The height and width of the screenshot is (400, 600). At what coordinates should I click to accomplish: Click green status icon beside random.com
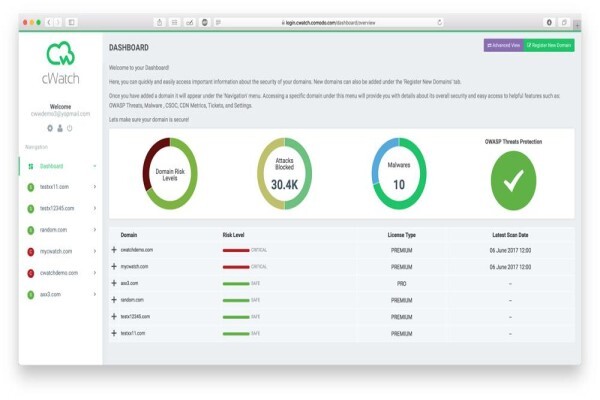click(x=31, y=230)
